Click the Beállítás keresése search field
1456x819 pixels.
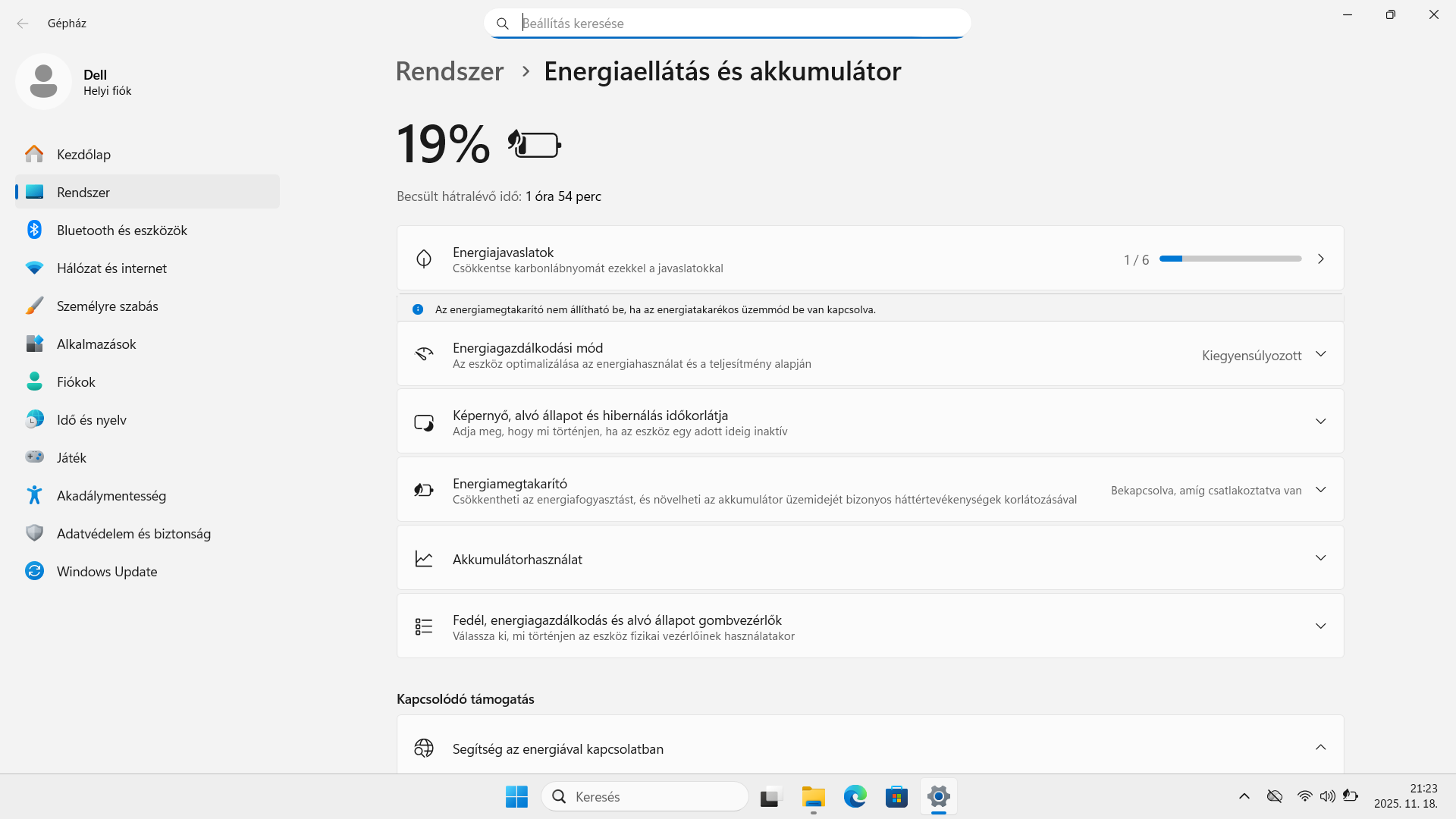pos(728,24)
